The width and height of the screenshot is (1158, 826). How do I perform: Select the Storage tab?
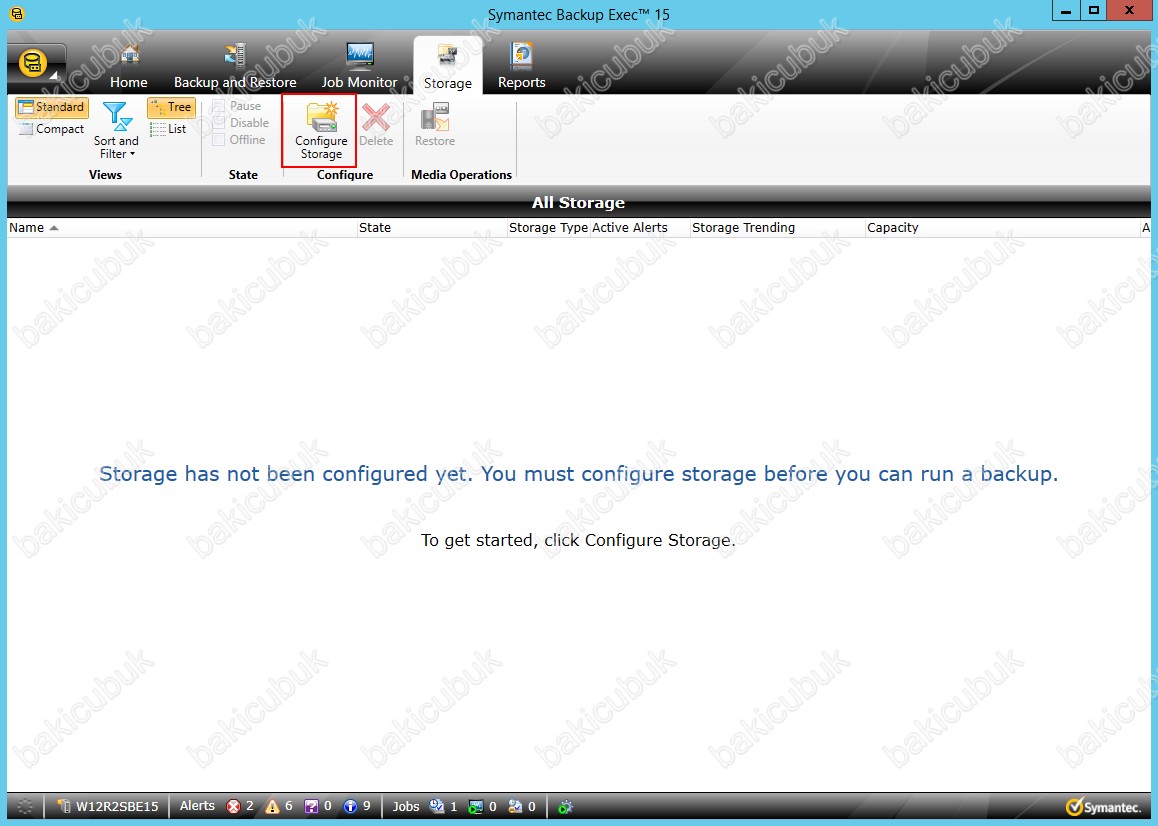[x=448, y=66]
